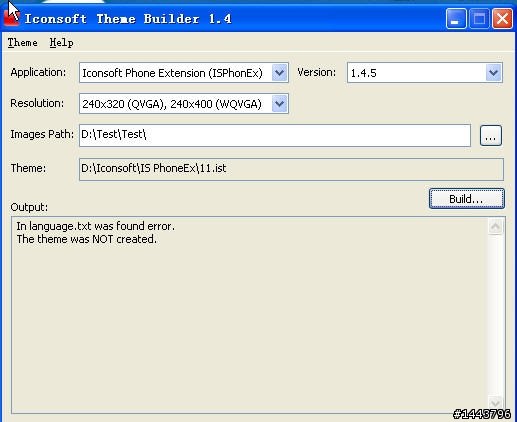Click the 'Images Path:' label
This screenshot has width=517, height=422.
(42, 134)
